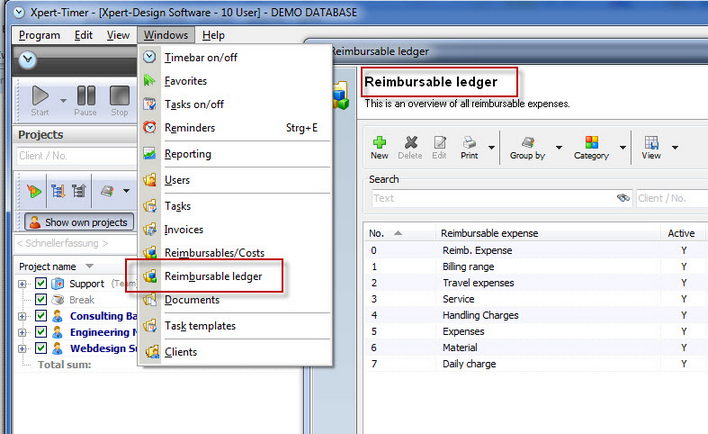Stop the timer
Image resolution: width=708 pixels, height=434 pixels.
[x=119, y=101]
